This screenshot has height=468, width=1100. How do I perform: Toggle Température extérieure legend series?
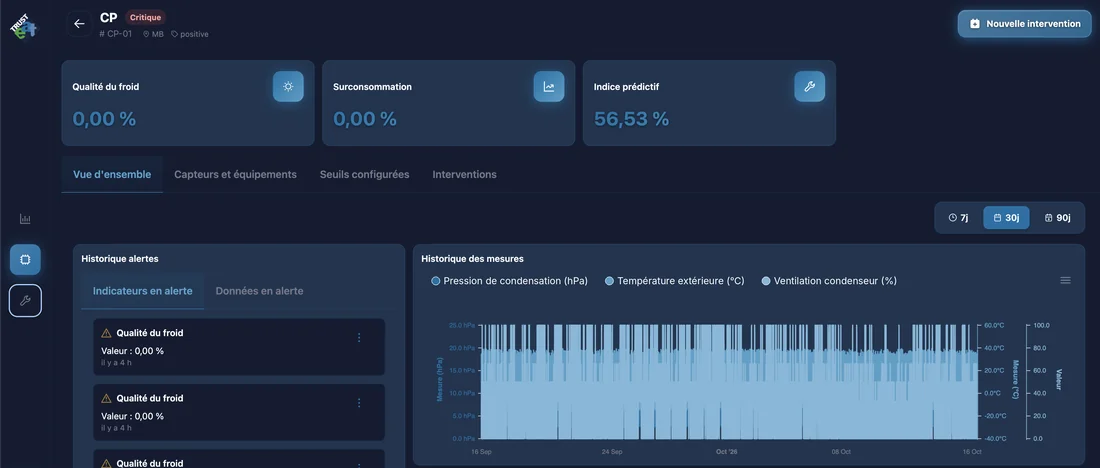click(x=674, y=281)
